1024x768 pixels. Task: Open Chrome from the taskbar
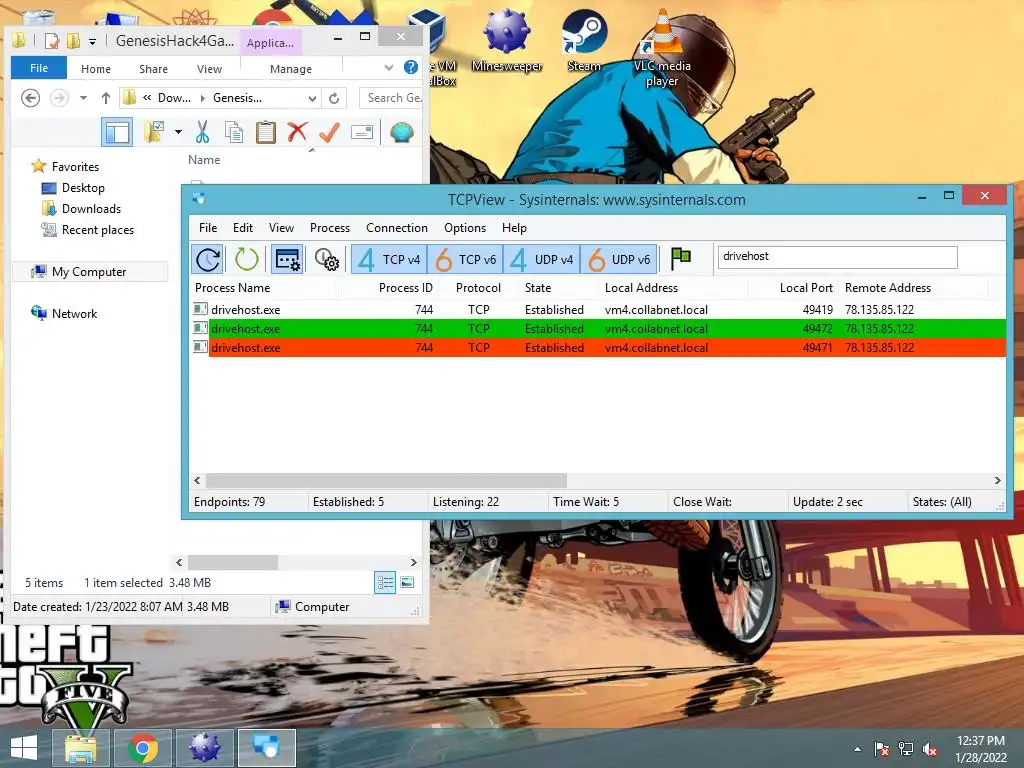(143, 748)
